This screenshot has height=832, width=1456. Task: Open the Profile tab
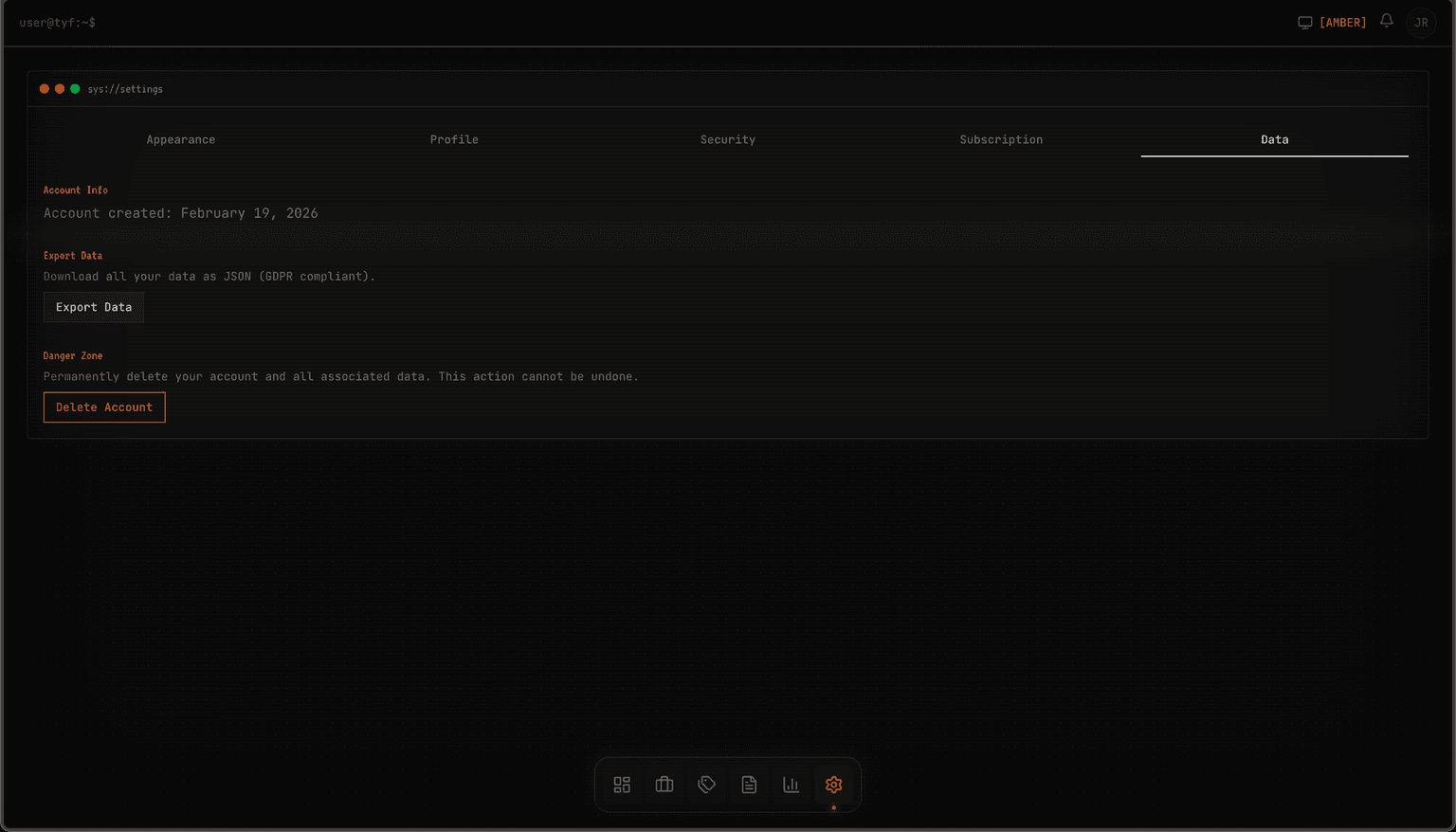[454, 139]
